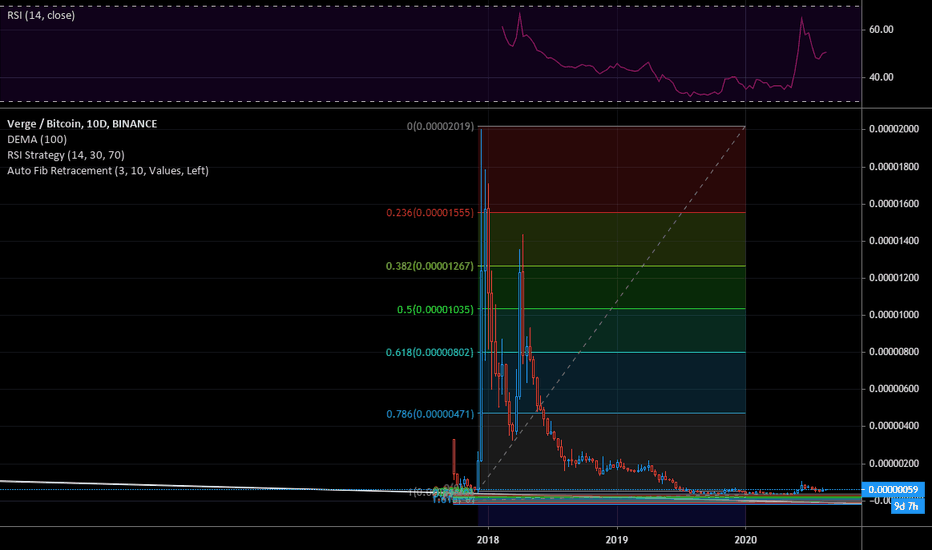Open the RSI Strategy (14, 30, 70) label

(x=66, y=155)
